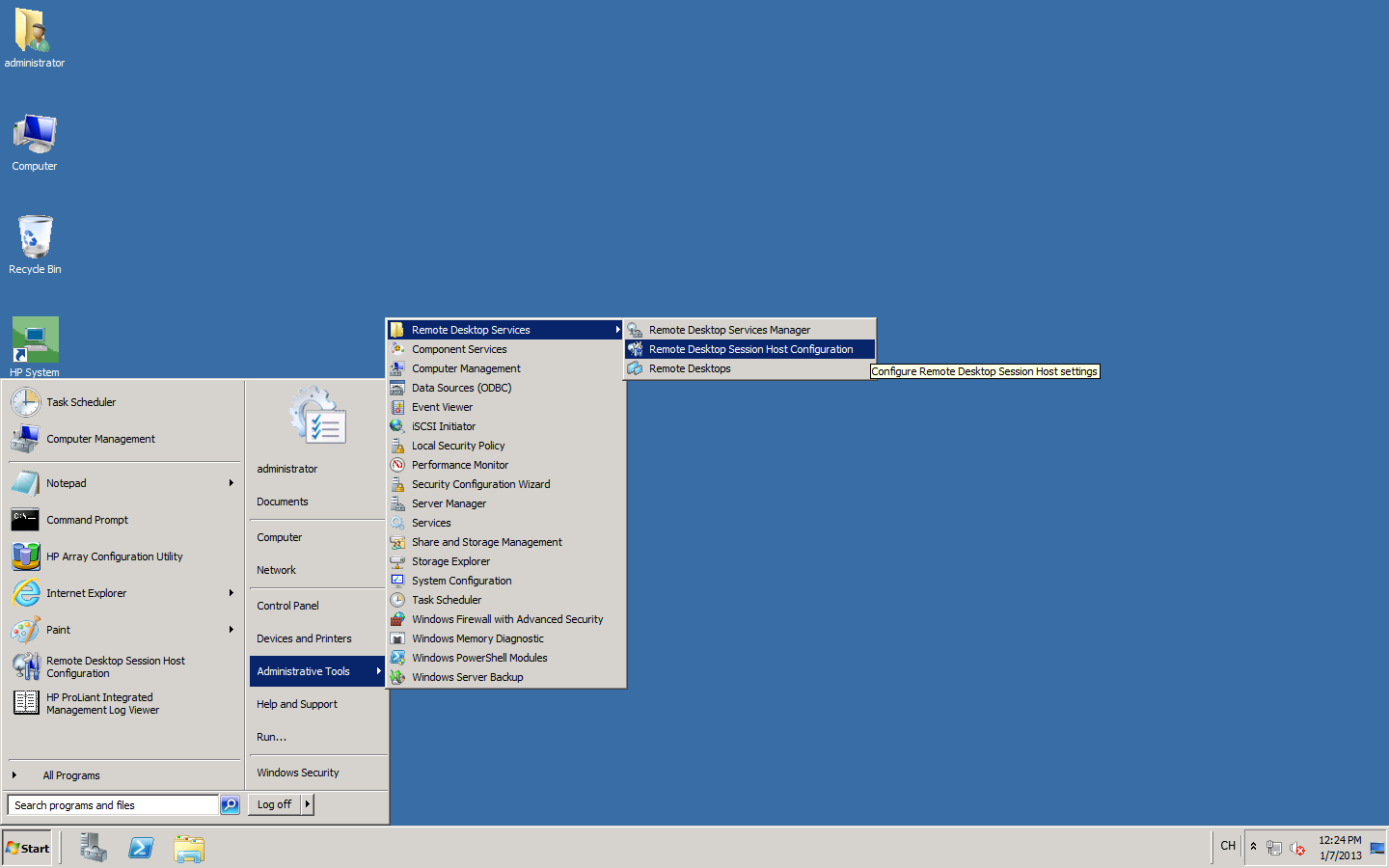Click the CH language bar indicator
Image resolution: width=1389 pixels, height=868 pixels.
tap(1228, 846)
